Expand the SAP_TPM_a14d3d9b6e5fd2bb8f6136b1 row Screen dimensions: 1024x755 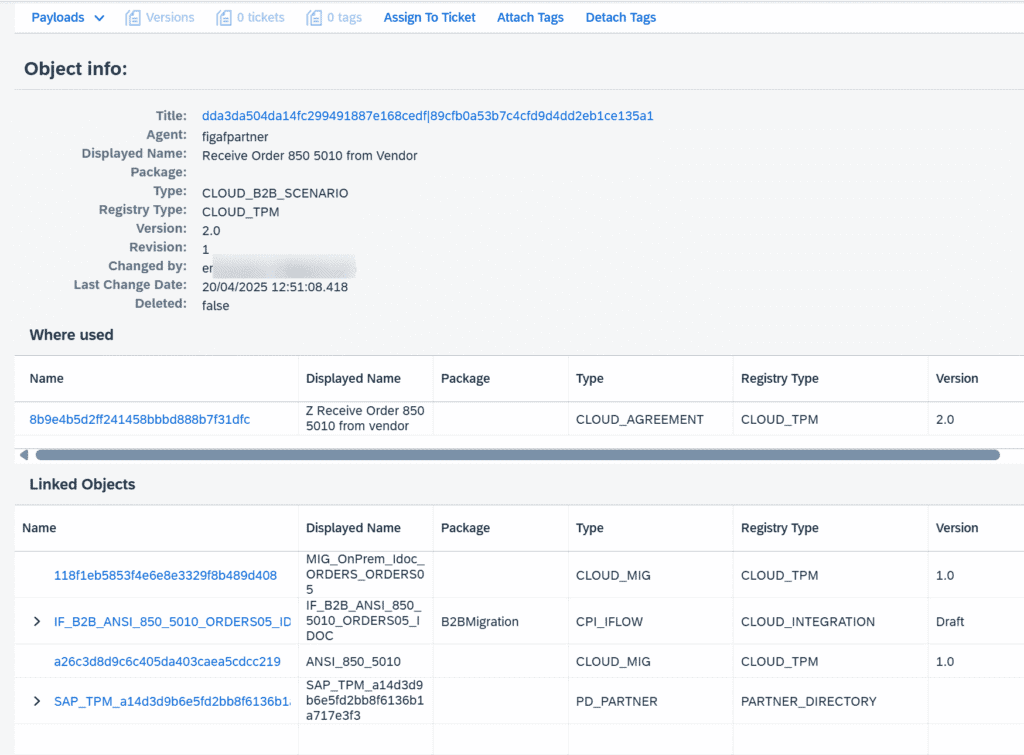(37, 701)
